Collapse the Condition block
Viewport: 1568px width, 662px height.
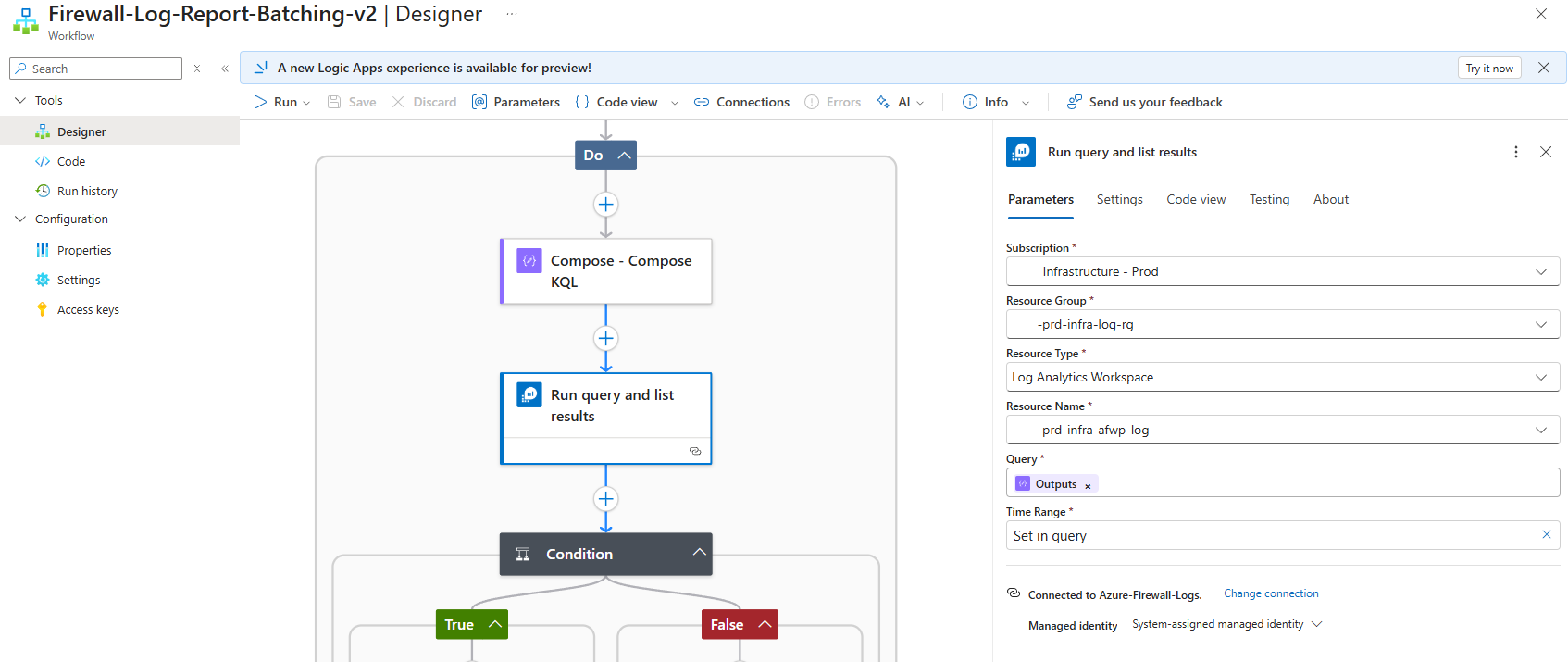coord(700,553)
